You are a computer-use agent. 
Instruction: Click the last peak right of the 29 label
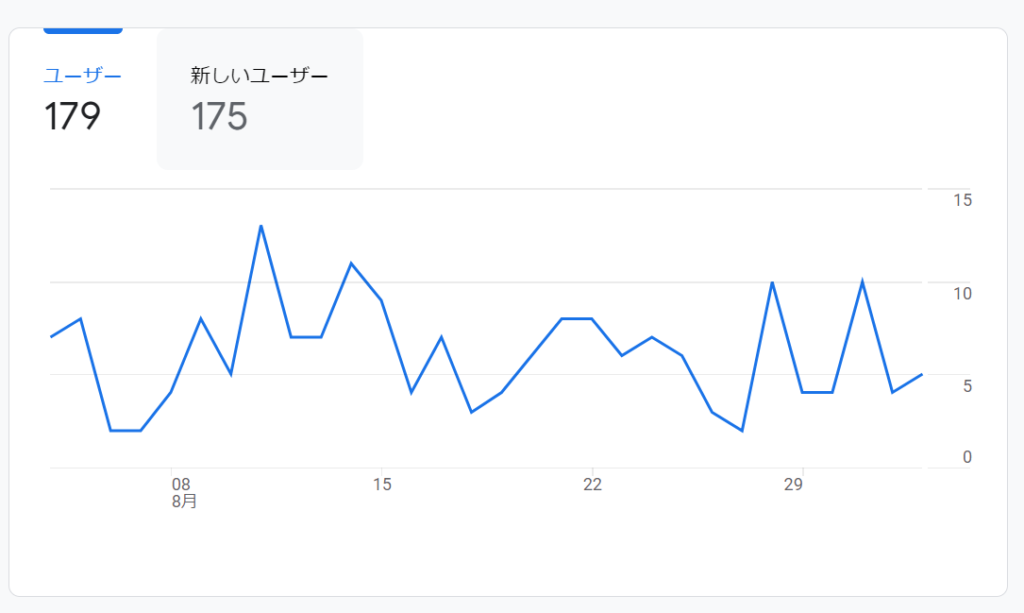(x=862, y=282)
